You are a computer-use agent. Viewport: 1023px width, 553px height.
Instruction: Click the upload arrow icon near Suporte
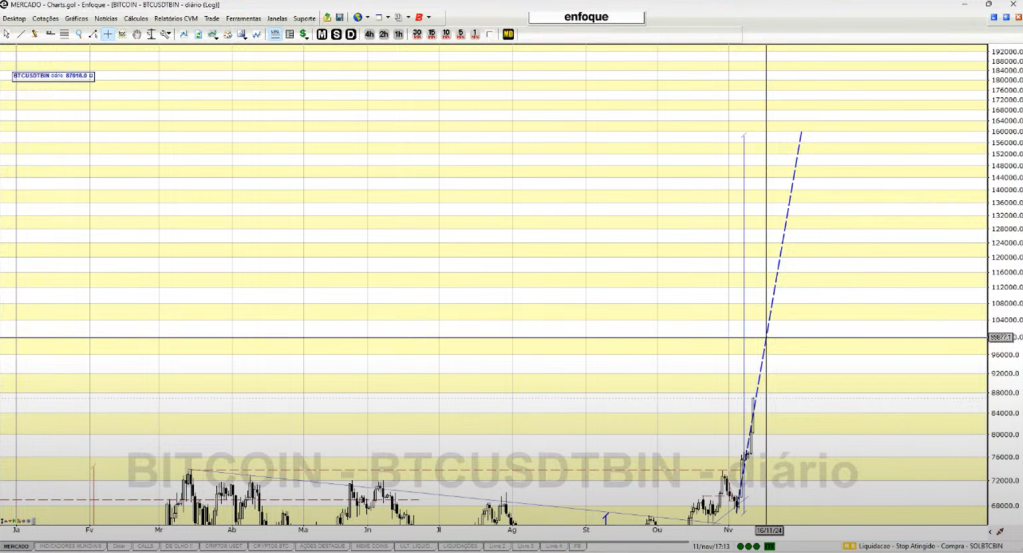pyautogui.click(x=327, y=18)
